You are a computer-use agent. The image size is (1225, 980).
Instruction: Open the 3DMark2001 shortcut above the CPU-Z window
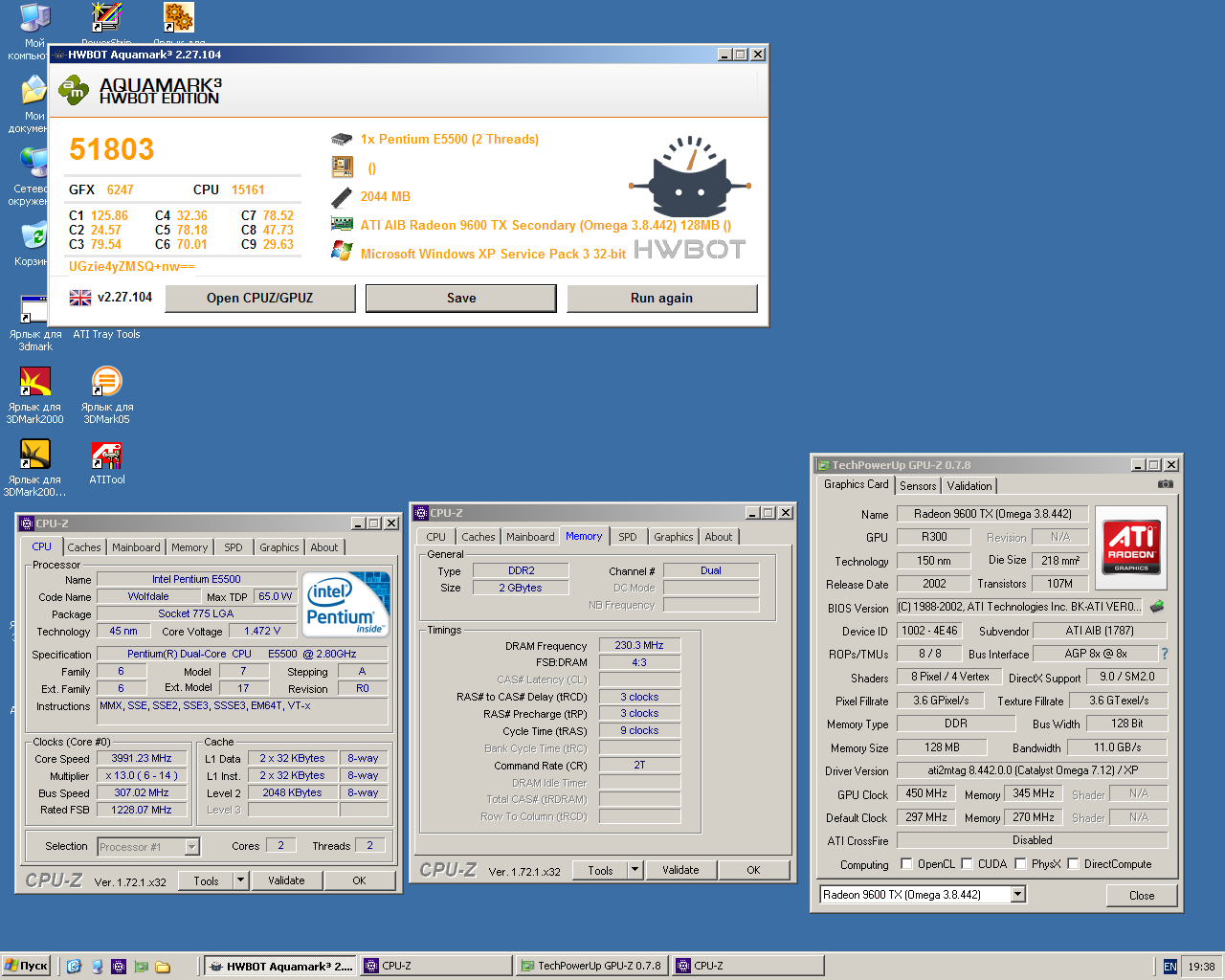click(x=35, y=455)
